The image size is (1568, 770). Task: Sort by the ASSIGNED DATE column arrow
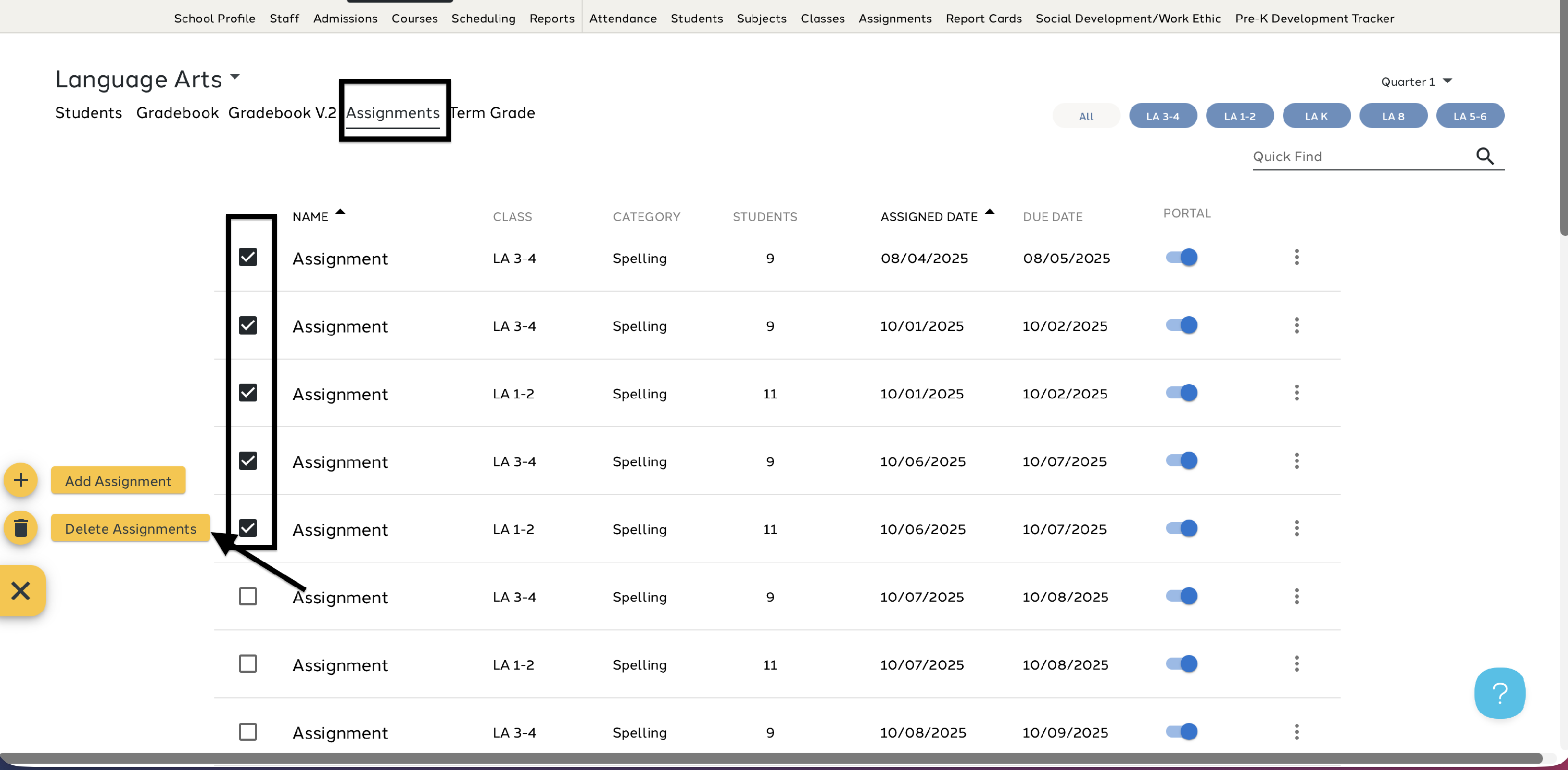click(989, 212)
